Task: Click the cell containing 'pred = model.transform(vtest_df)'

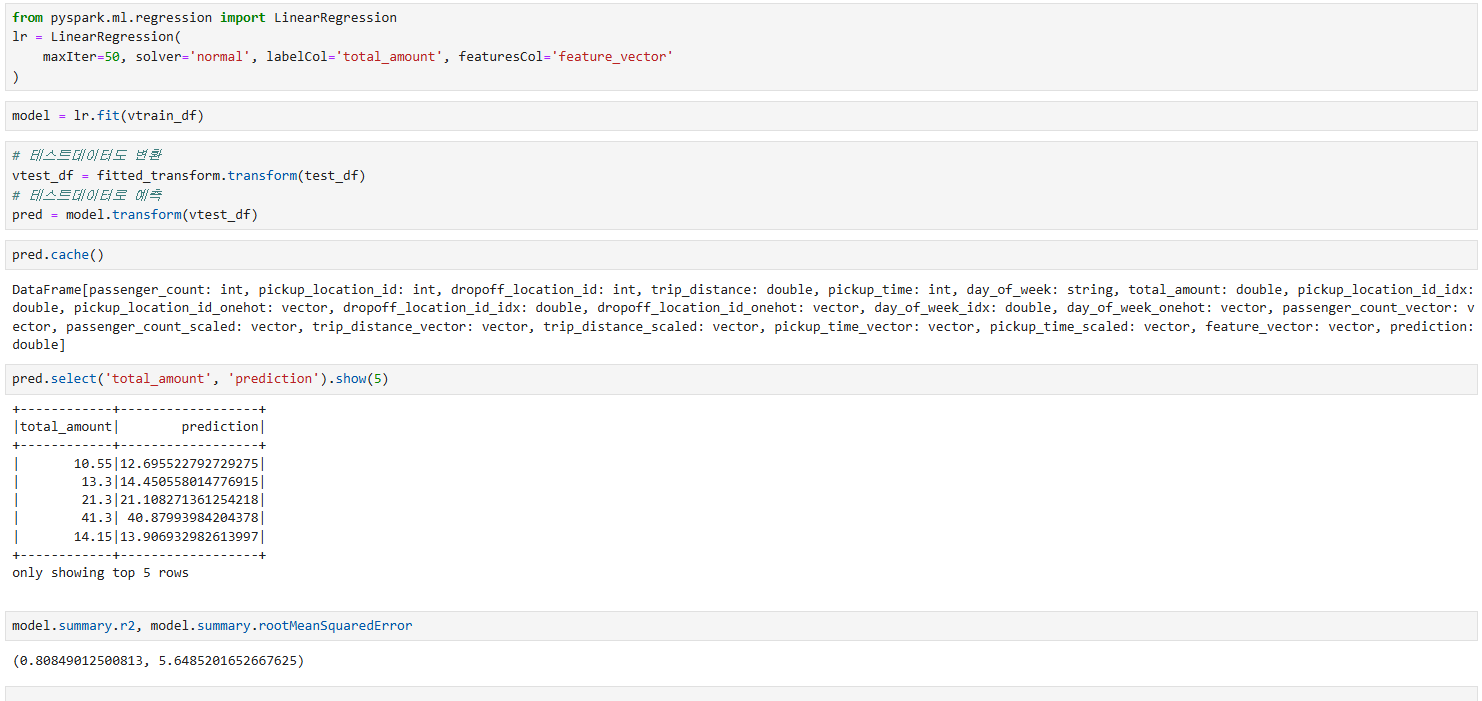Action: (x=741, y=185)
